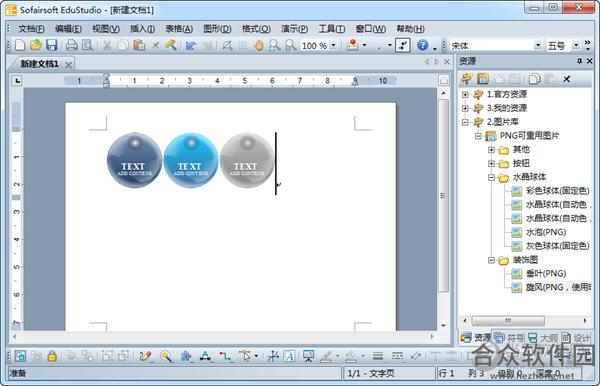The image size is (600, 386).
Task: Expand the 按钮 folder
Action: pos(492,163)
